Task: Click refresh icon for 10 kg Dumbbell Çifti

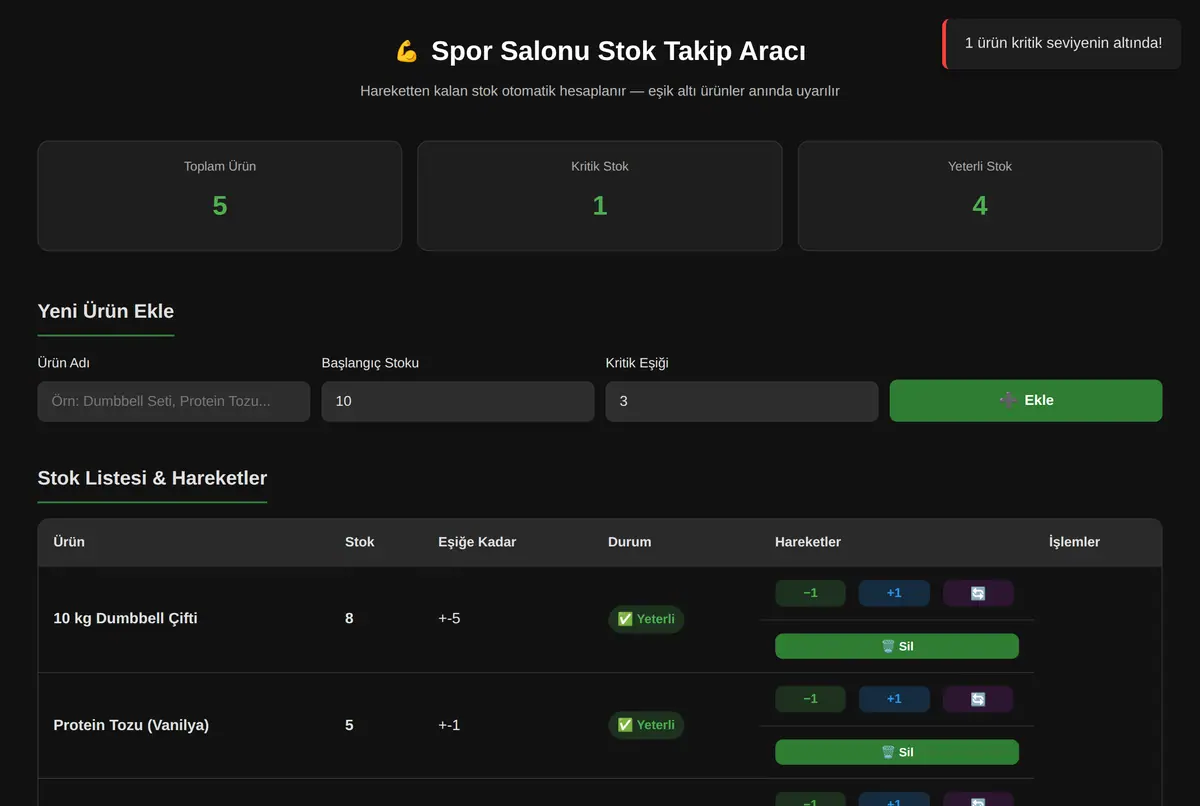Action: pos(978,593)
